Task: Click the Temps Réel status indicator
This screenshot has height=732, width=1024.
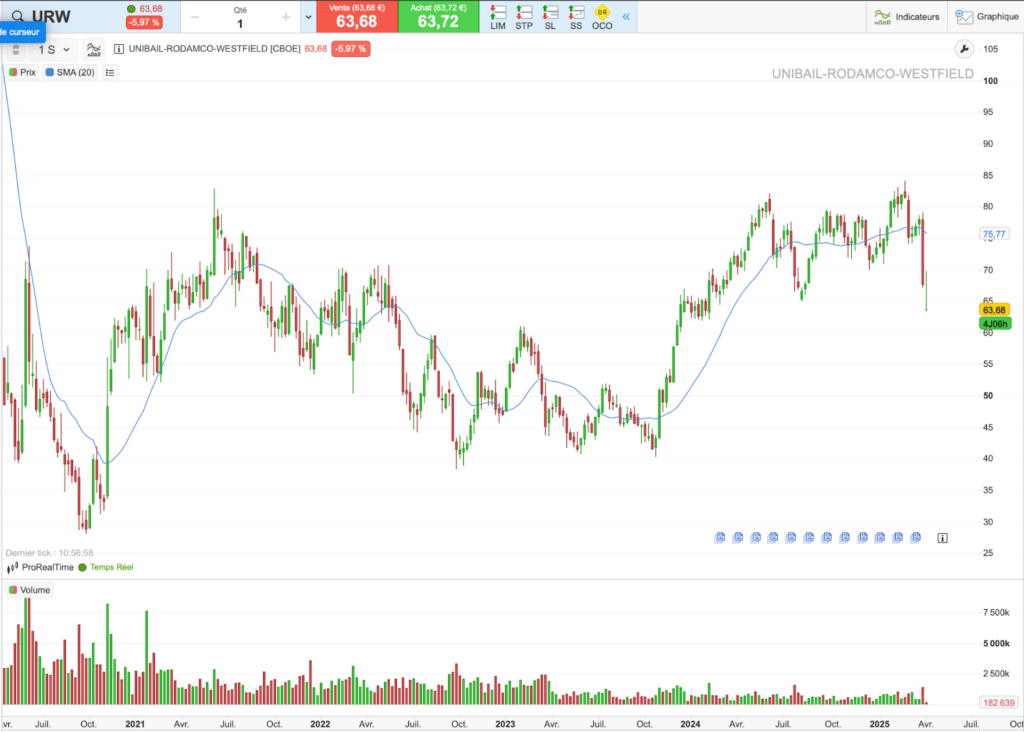Action: (x=106, y=567)
